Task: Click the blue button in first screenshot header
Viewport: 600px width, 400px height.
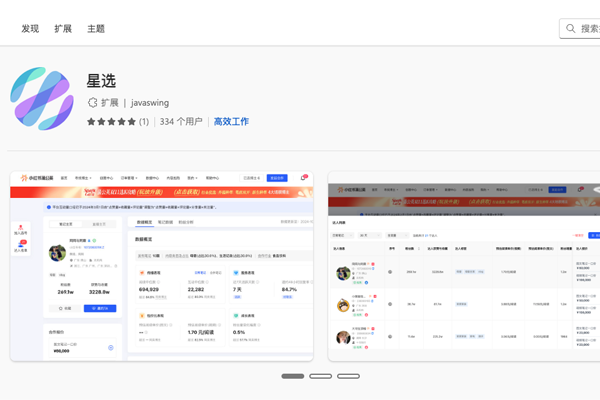Action: click(x=277, y=178)
